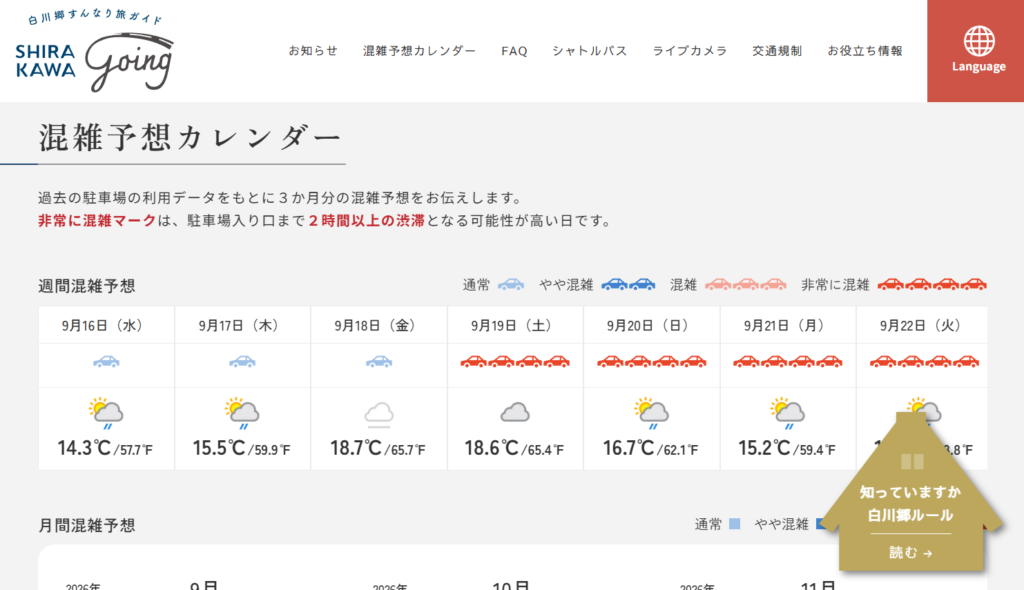Click the single car icon for 9月18日
The height and width of the screenshot is (590, 1024).
[379, 361]
